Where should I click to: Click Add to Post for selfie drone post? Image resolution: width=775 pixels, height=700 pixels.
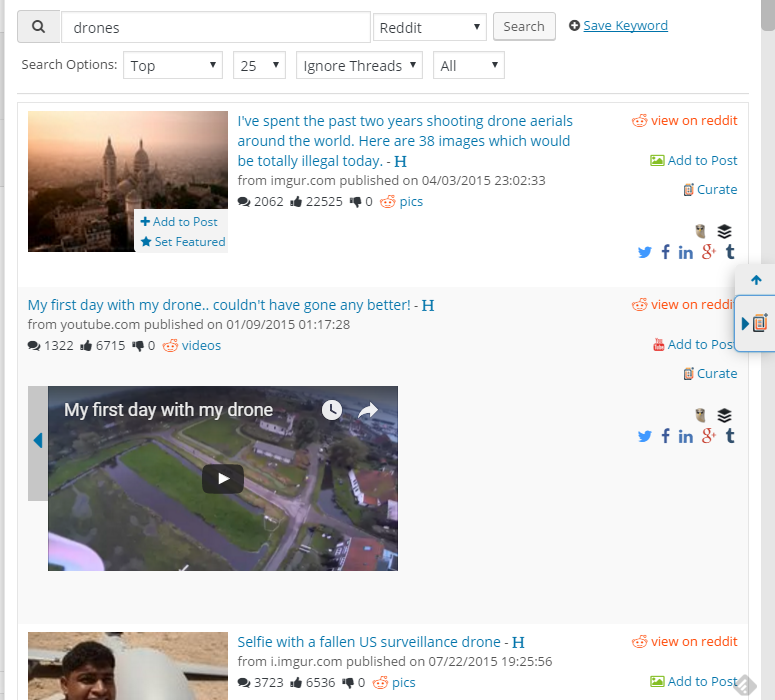[693, 681]
